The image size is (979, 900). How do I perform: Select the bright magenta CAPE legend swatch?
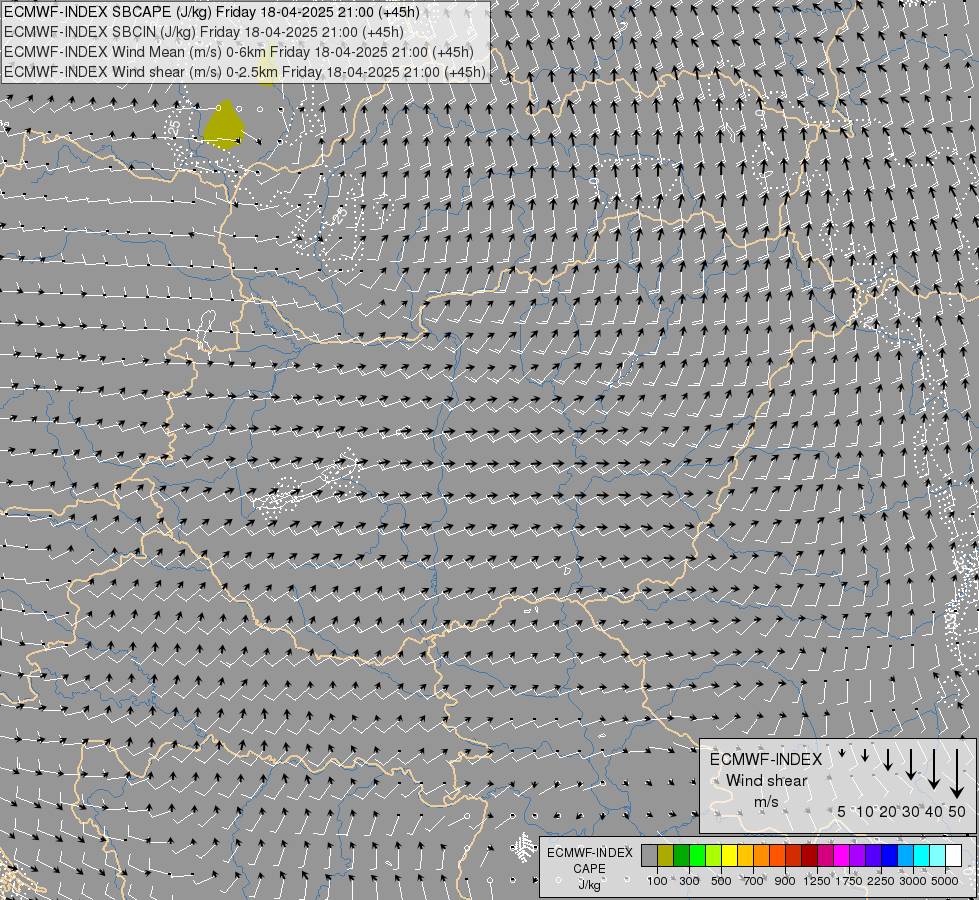[x=842, y=856]
